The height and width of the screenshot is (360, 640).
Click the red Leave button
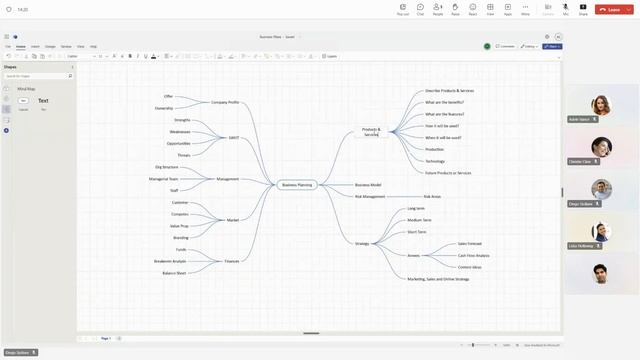610,9
